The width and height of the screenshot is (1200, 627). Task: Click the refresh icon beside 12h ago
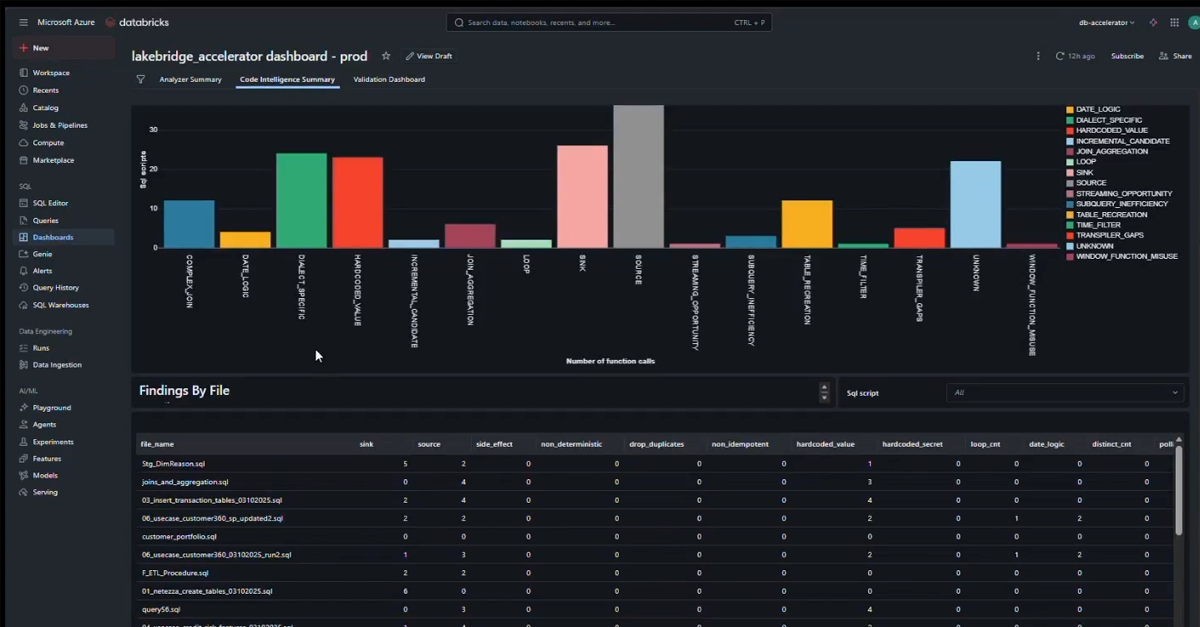point(1060,56)
